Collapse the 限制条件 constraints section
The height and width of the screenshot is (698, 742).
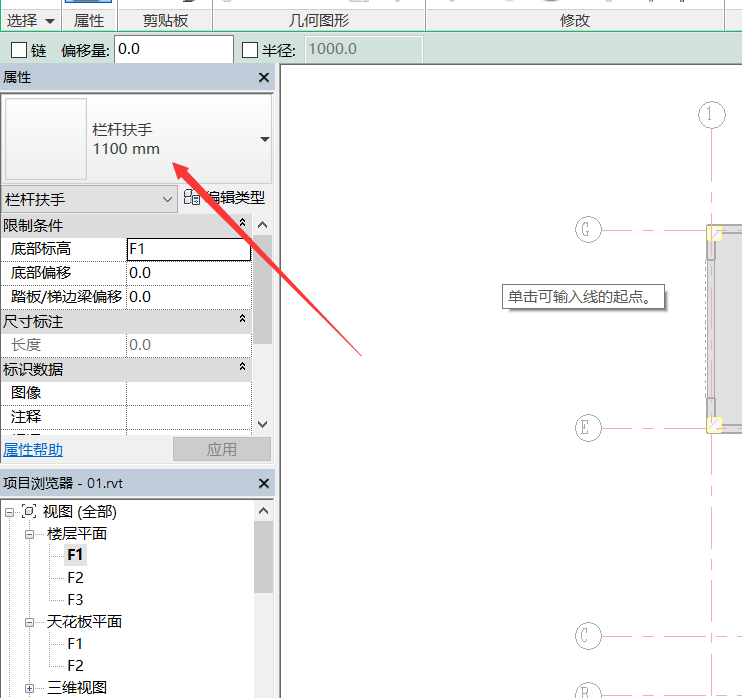point(242,224)
